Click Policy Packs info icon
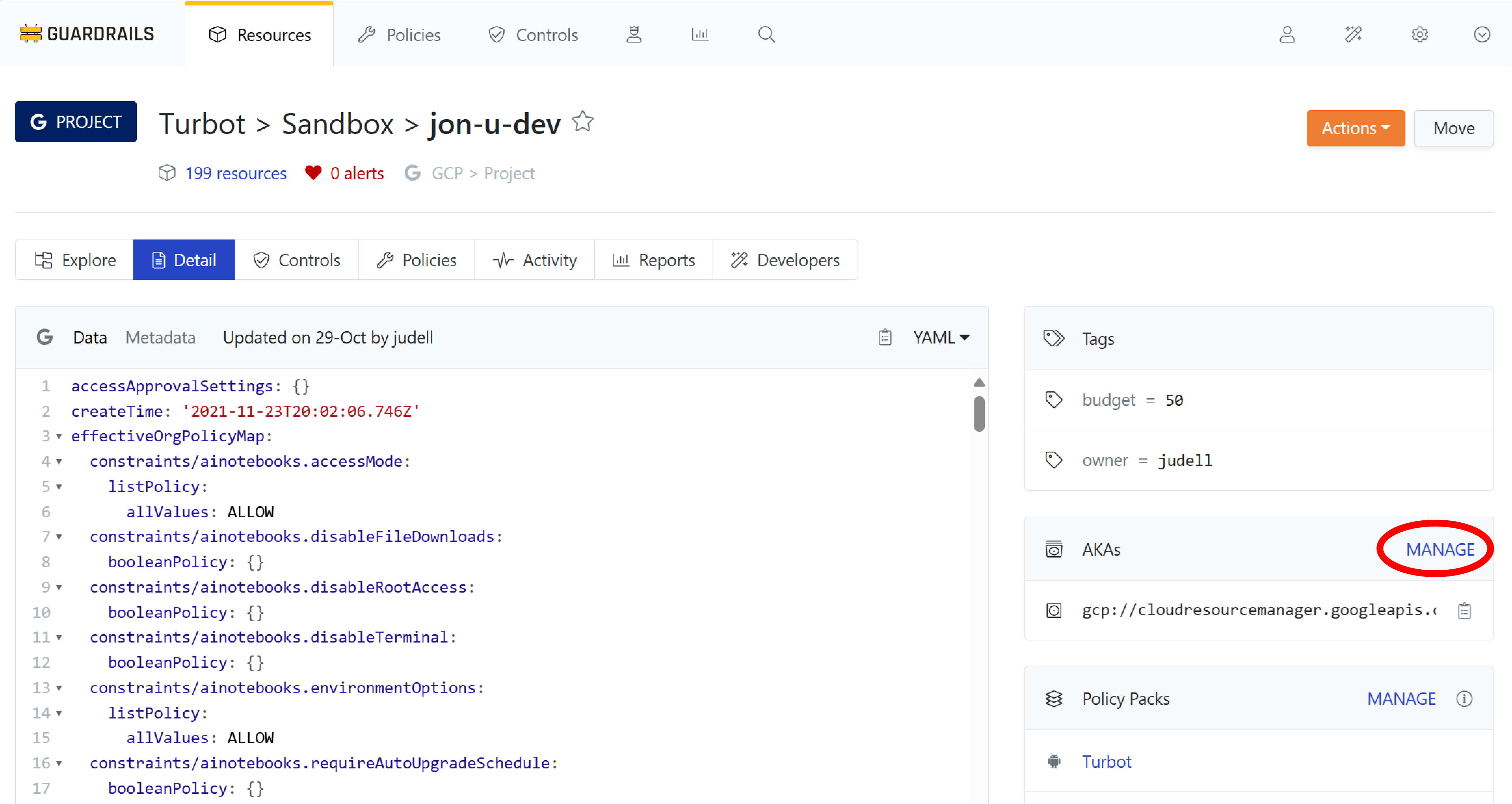The height and width of the screenshot is (804, 1512). pyautogui.click(x=1464, y=699)
